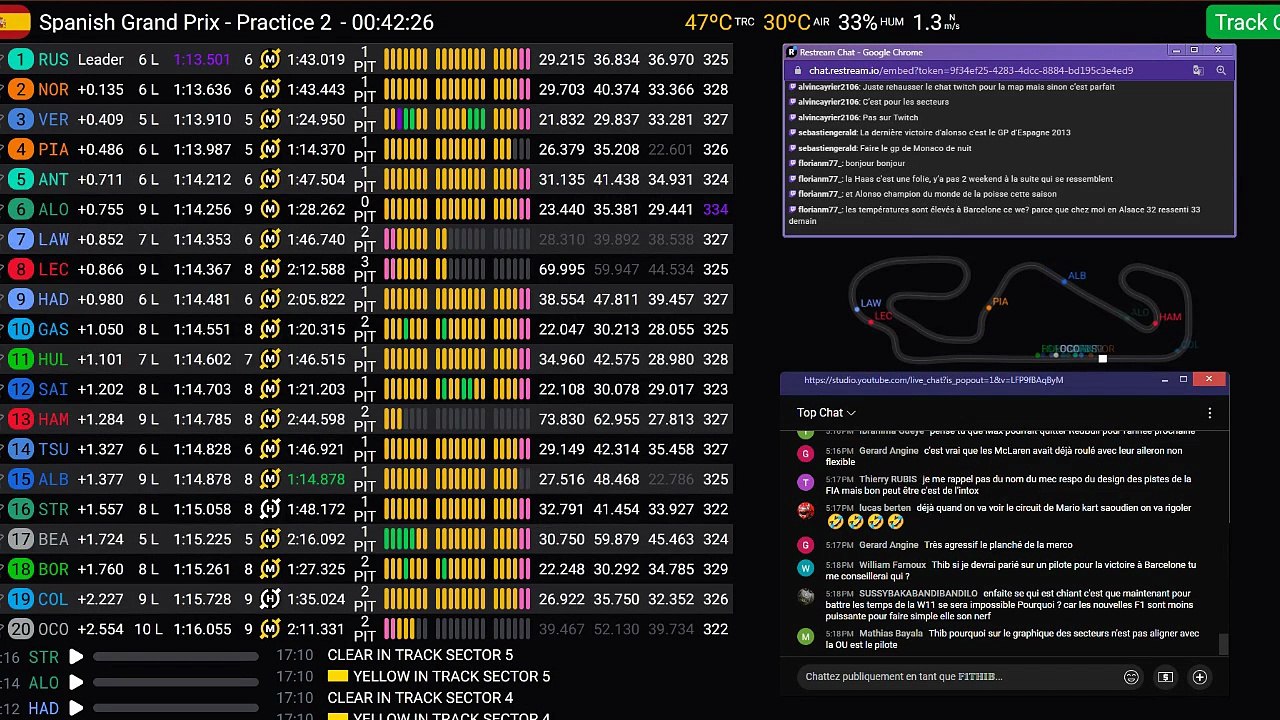
Task: Click username lucas berten in YouTube chat
Action: tap(885, 508)
